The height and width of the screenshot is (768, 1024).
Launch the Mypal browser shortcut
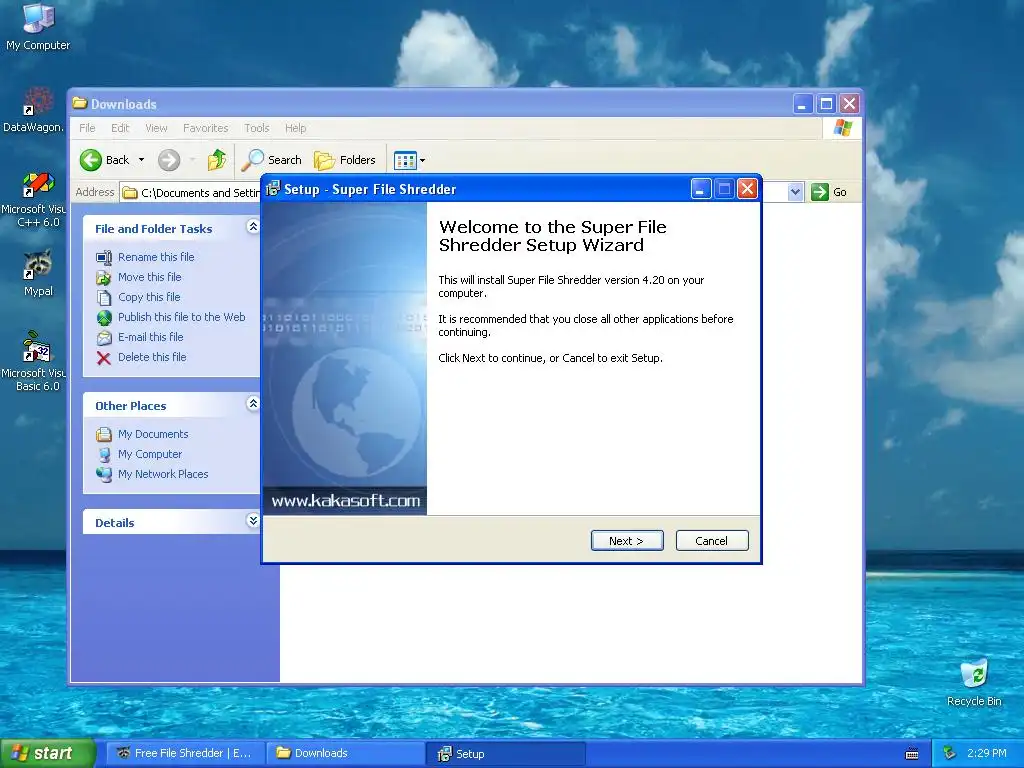point(38,273)
